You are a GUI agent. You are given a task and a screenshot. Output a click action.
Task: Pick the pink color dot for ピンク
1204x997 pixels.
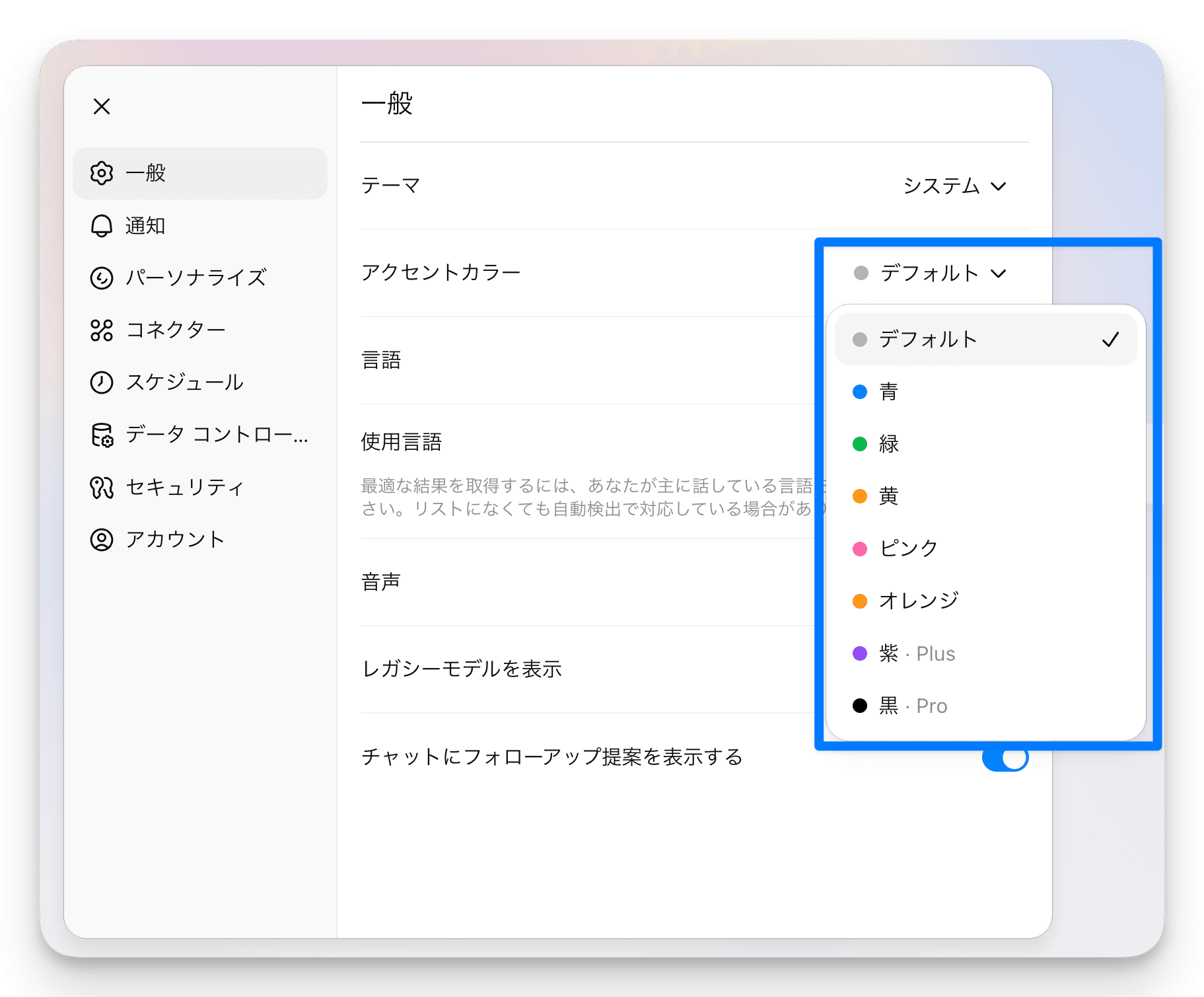(x=860, y=549)
